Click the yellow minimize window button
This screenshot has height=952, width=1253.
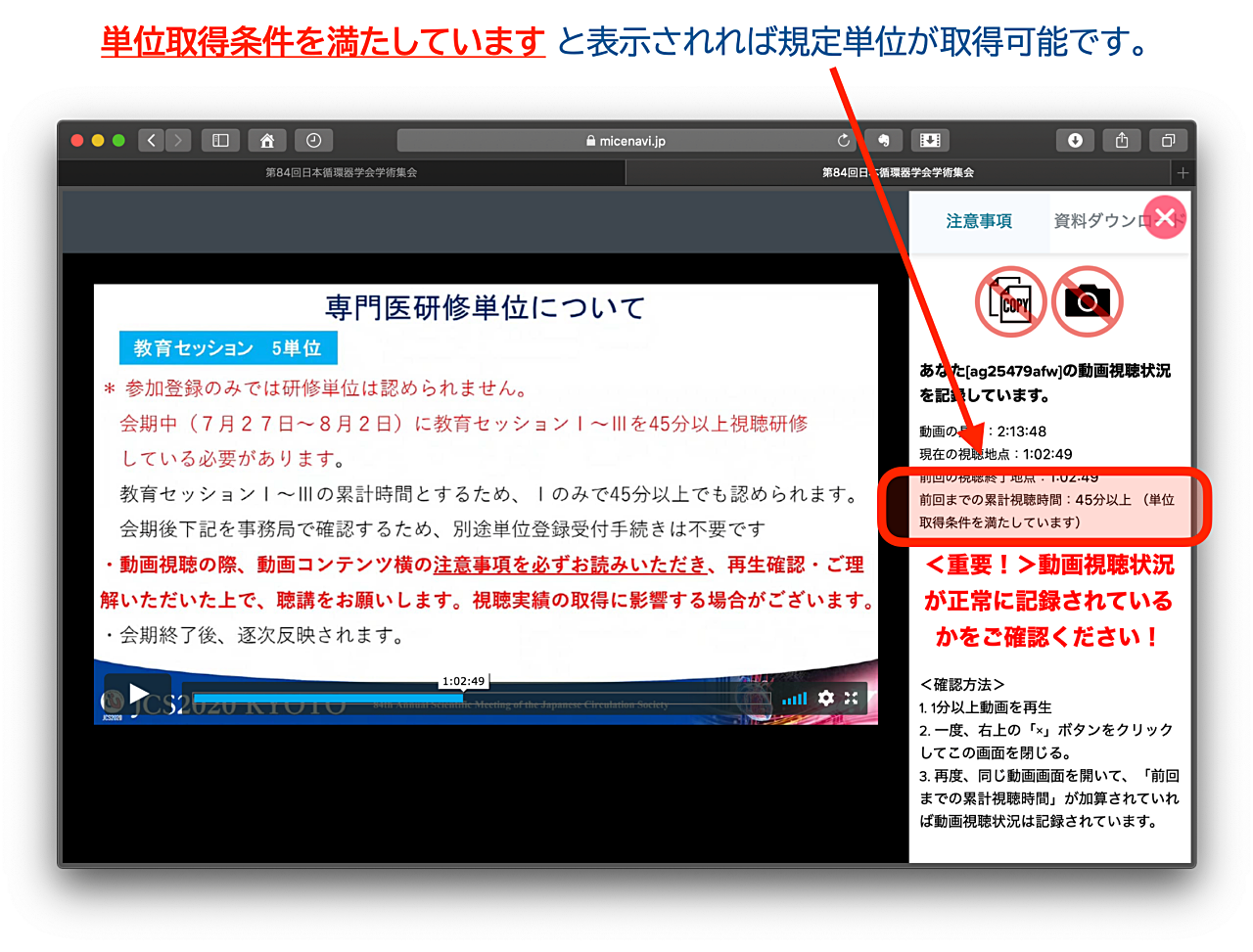[98, 141]
